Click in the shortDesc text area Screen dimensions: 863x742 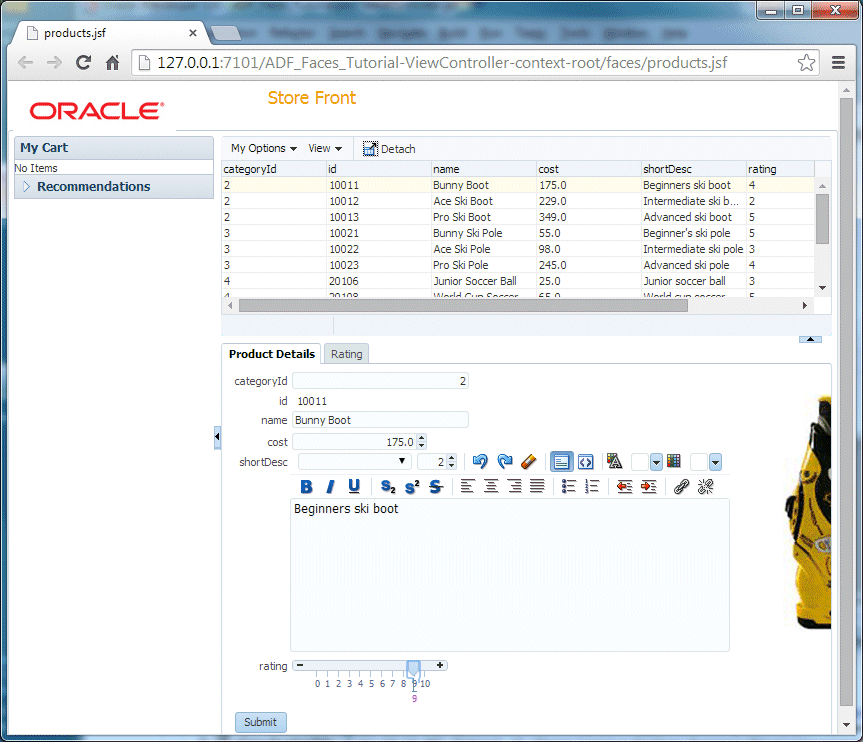click(510, 575)
